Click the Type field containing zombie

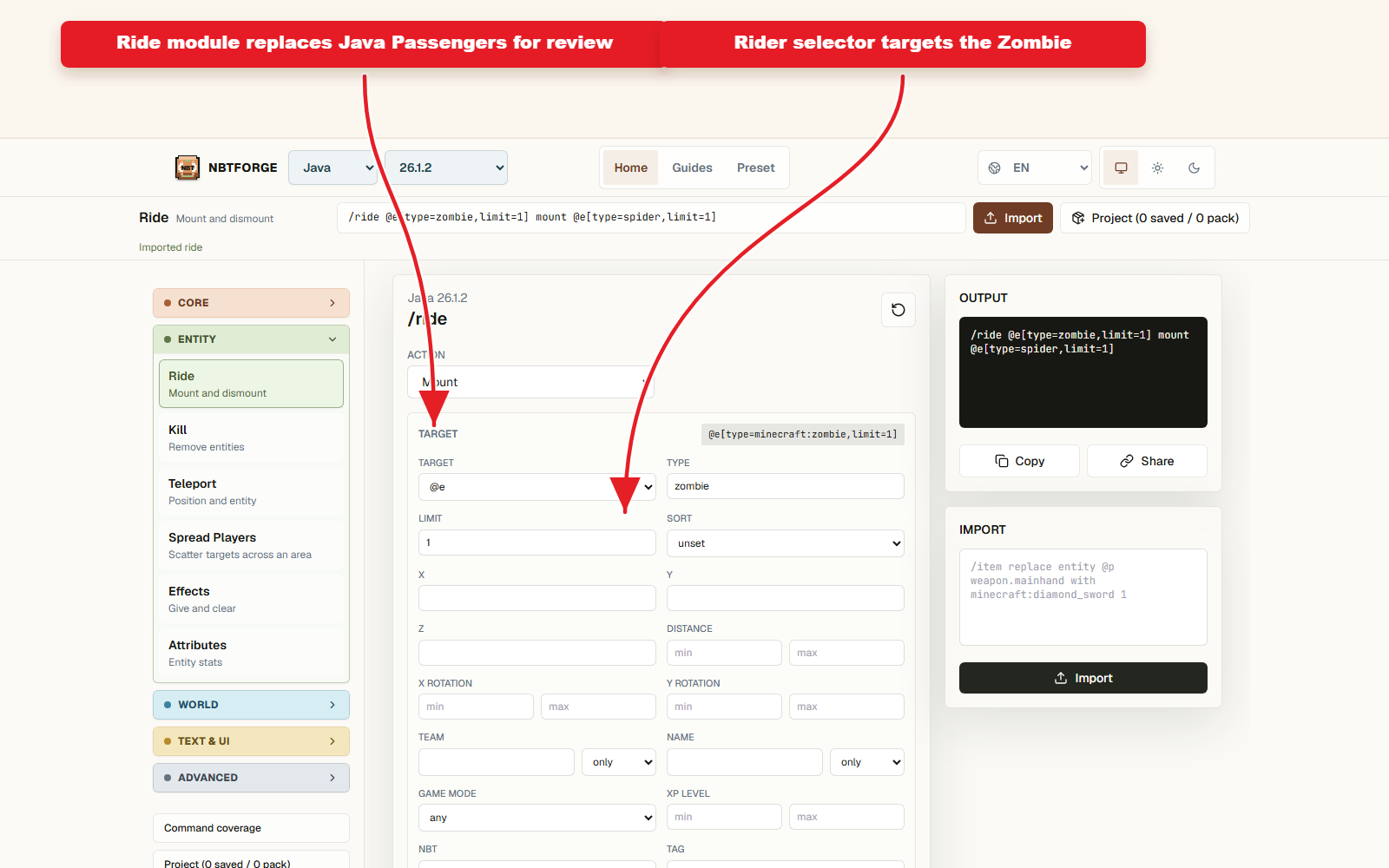785,486
